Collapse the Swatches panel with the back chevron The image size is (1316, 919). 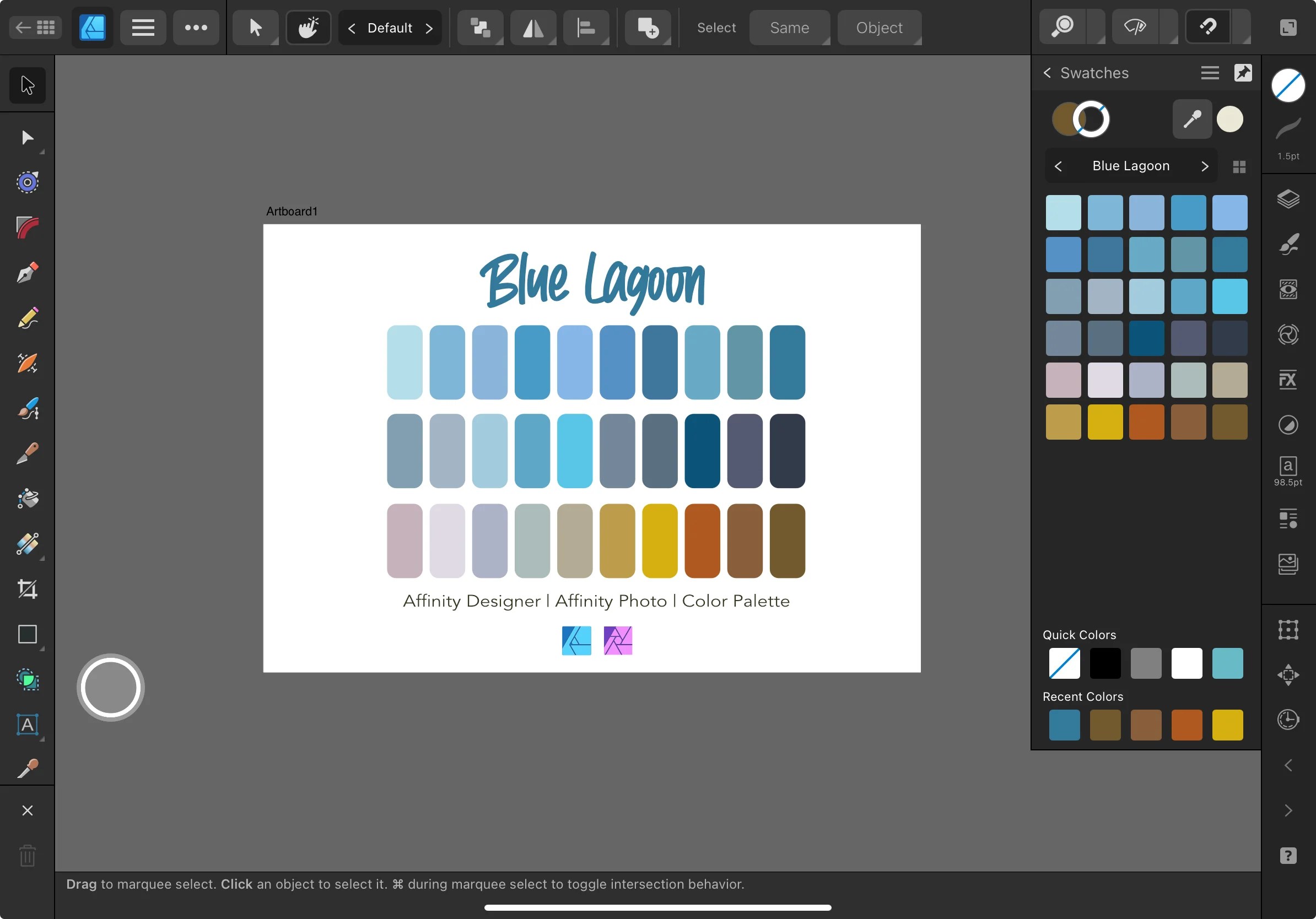[1047, 73]
